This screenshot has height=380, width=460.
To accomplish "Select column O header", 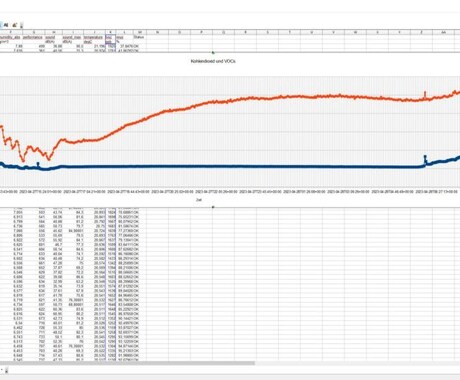I will [179, 32].
